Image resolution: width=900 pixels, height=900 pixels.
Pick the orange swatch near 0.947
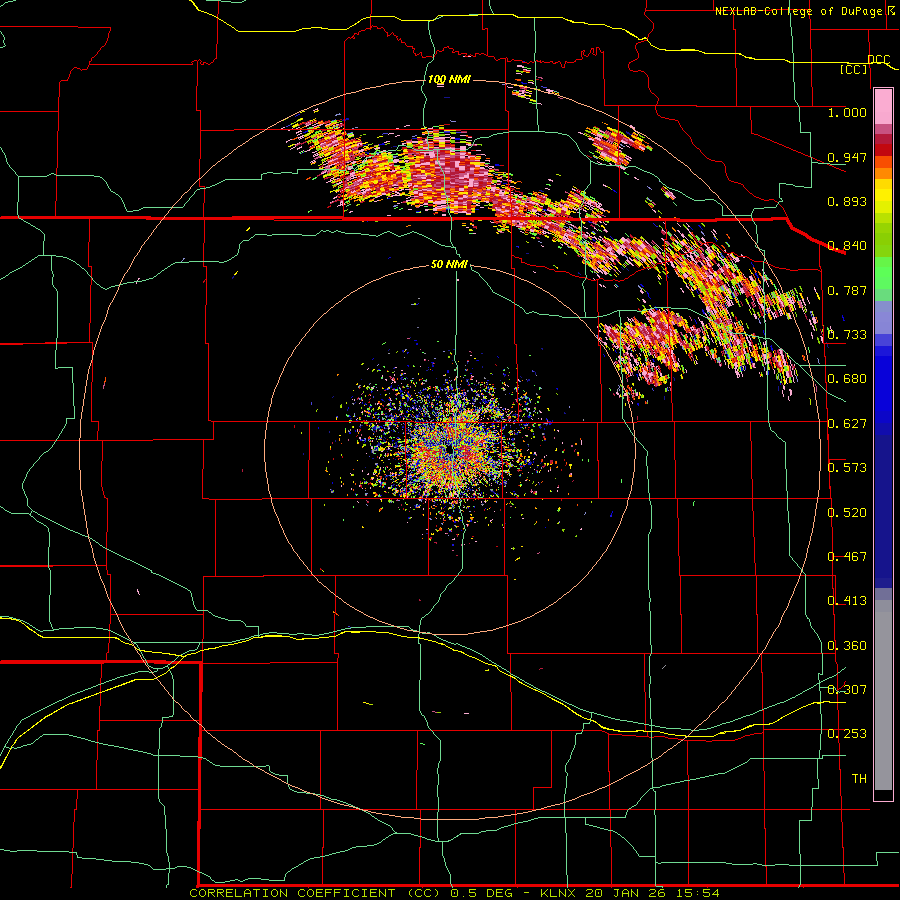pos(883,162)
